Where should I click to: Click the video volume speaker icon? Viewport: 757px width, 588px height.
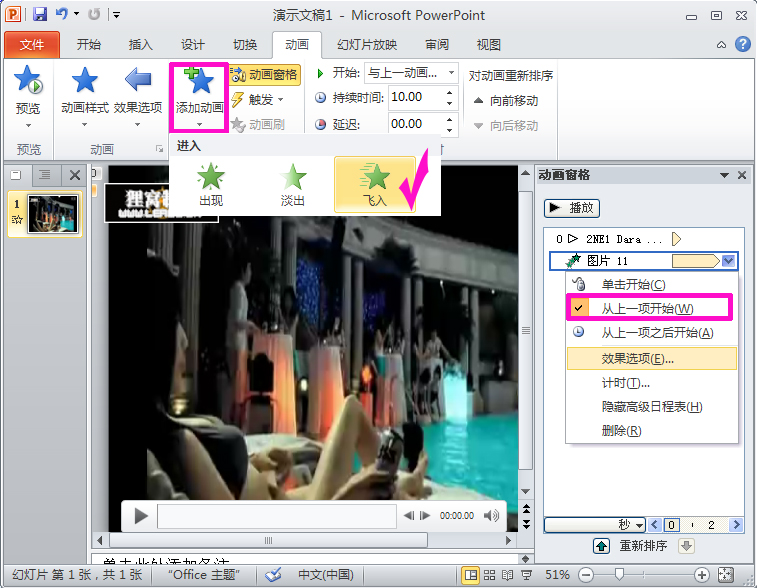click(491, 516)
